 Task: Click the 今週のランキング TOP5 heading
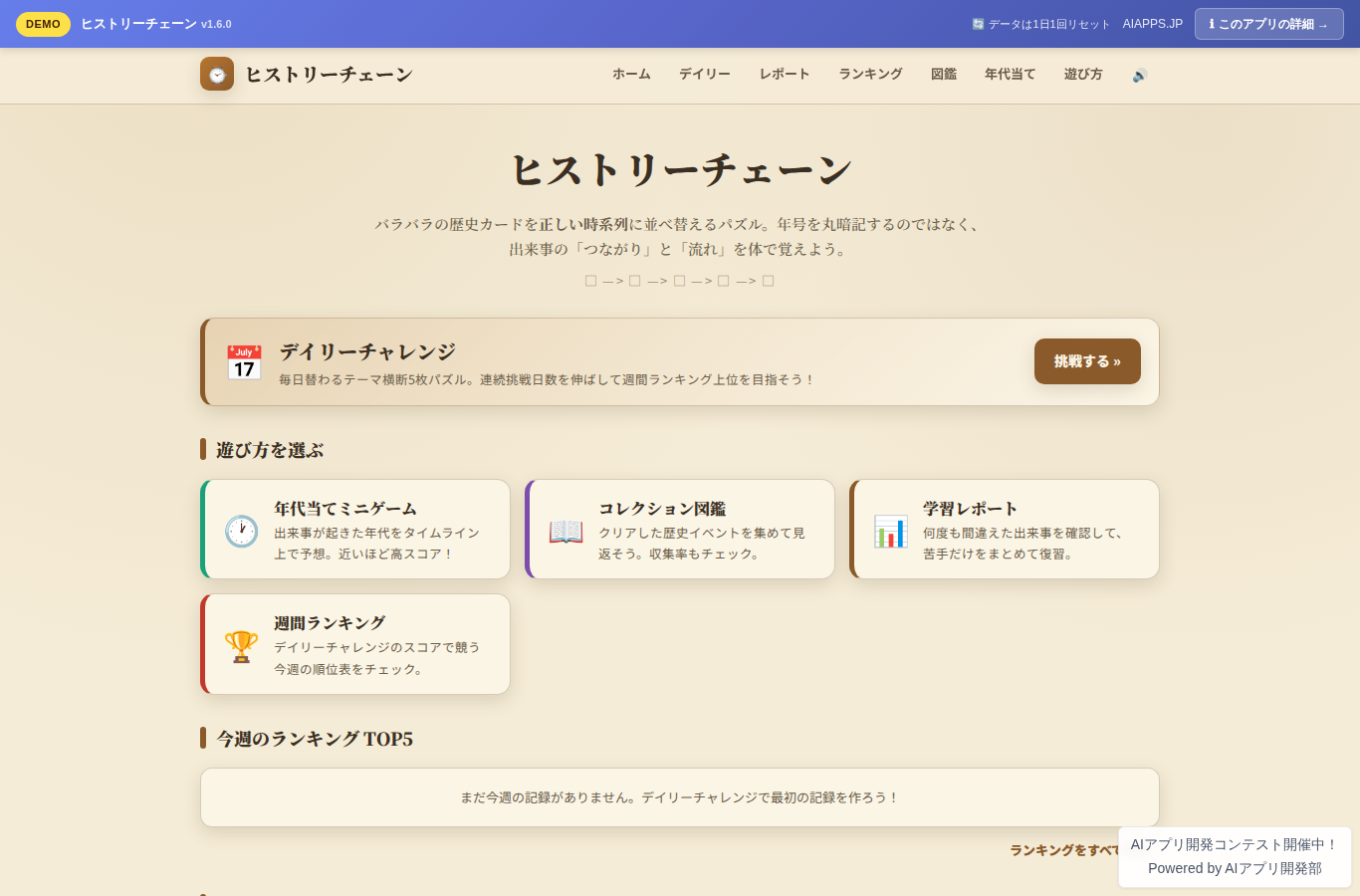click(x=315, y=739)
